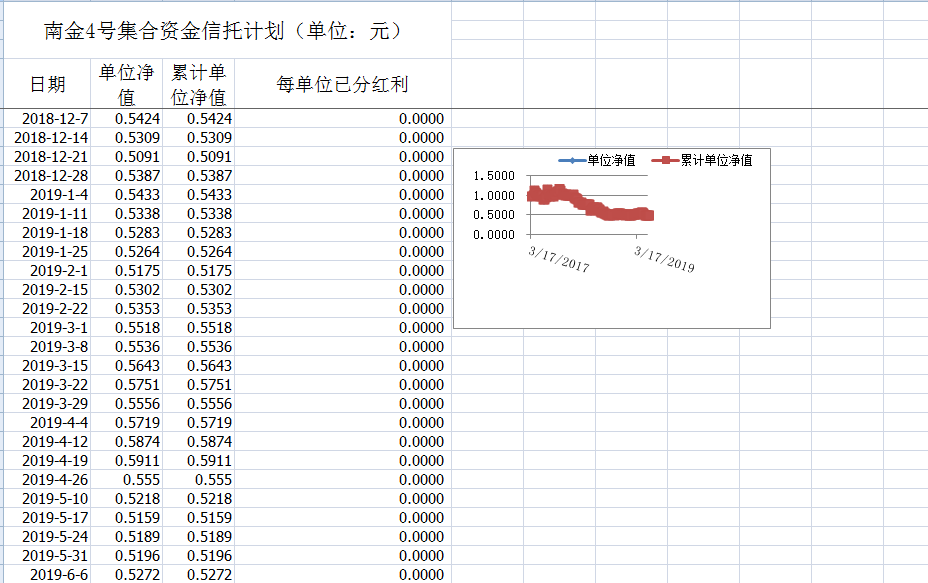This screenshot has width=928, height=583.
Task: Select the title cell 南金4号集合资金信托计划
Action: [227, 30]
